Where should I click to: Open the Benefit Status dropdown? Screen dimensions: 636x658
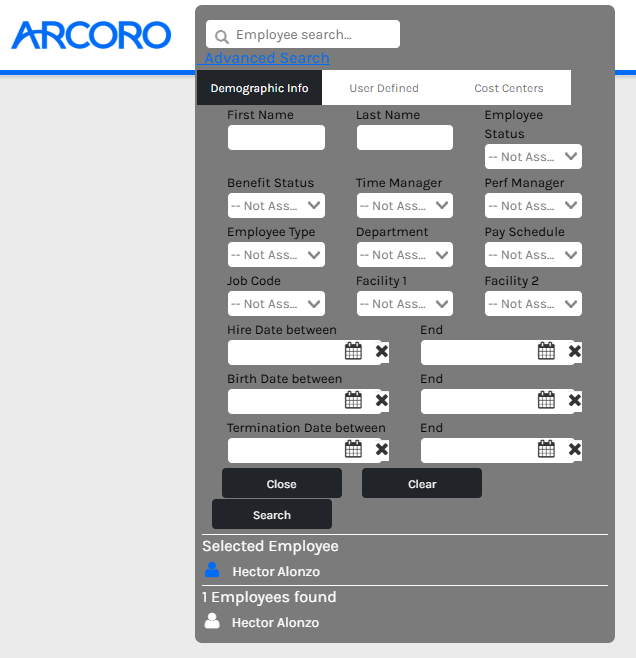click(276, 206)
